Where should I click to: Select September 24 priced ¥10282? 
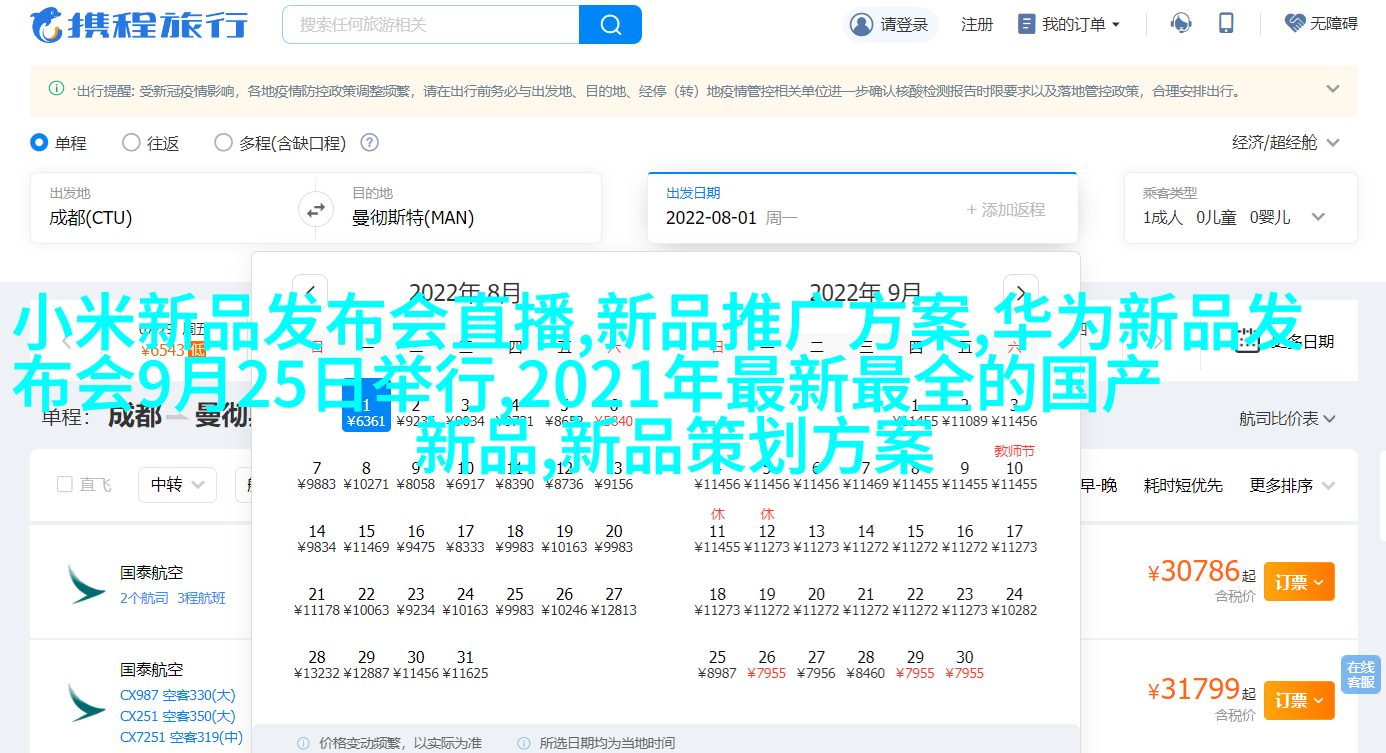(1014, 602)
